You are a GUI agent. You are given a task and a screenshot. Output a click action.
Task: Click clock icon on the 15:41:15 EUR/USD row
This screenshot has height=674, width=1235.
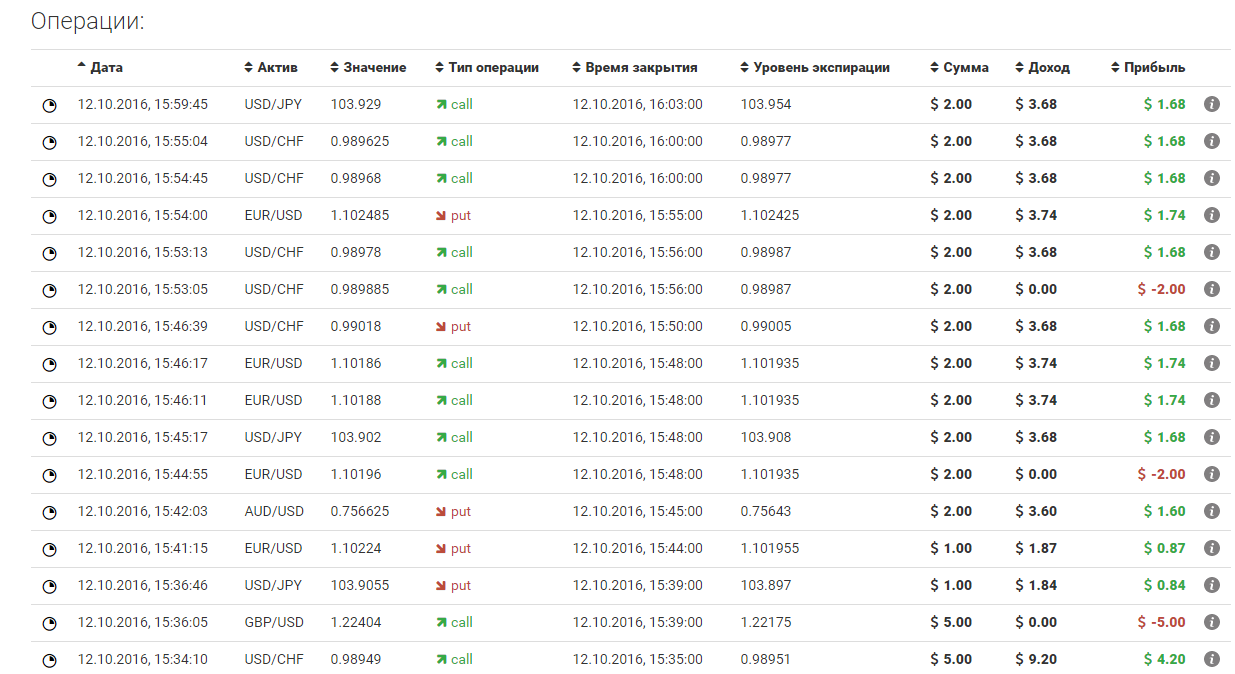pyautogui.click(x=49, y=549)
